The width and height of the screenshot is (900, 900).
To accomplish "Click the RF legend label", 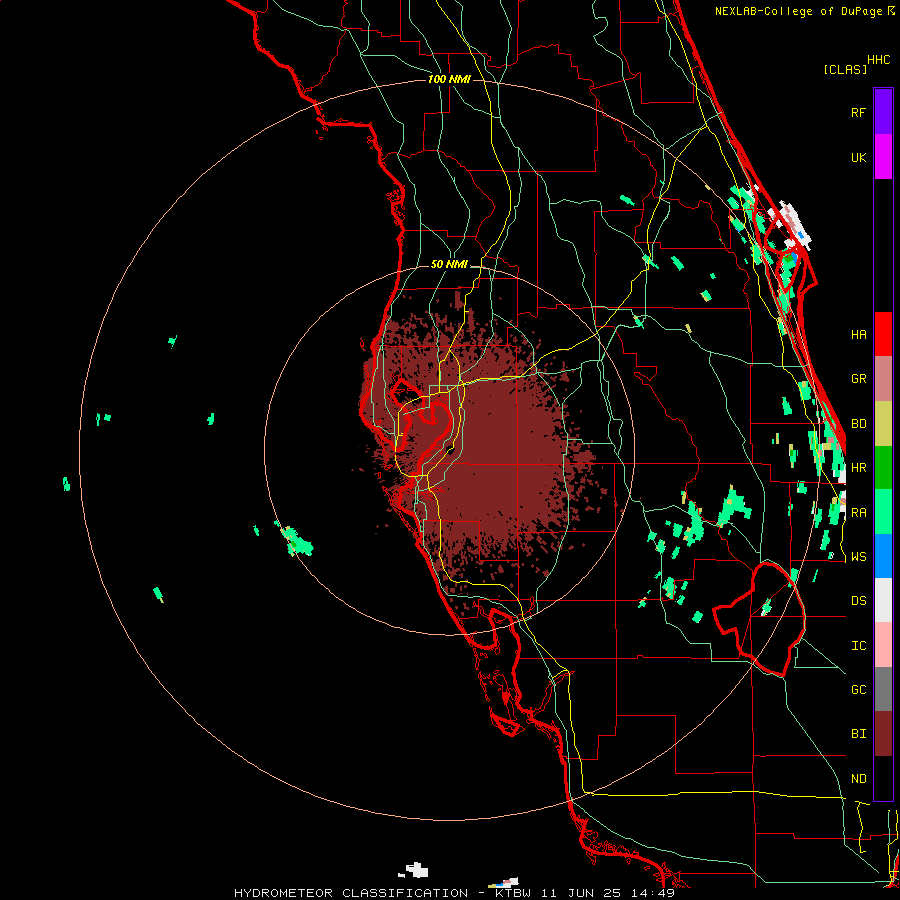I will click(x=858, y=112).
